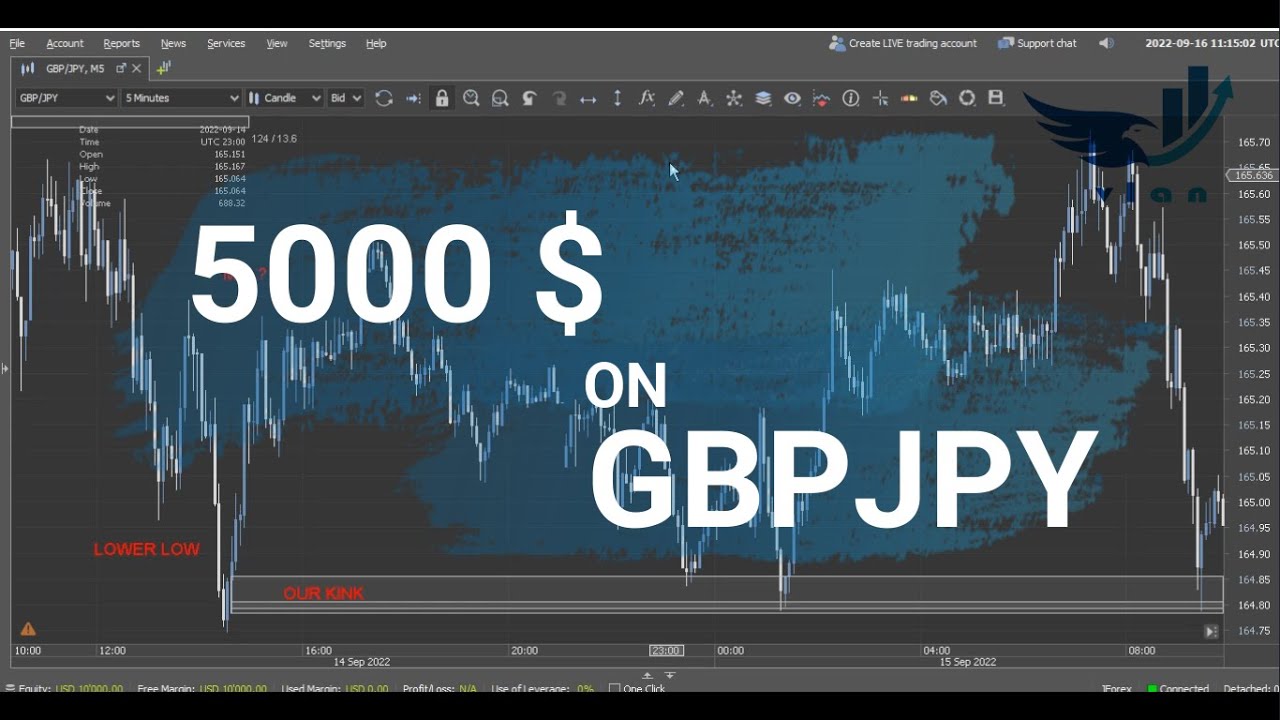Click the vertical double-arrow fit icon
Viewport: 1280px width, 720px height.
click(x=617, y=98)
